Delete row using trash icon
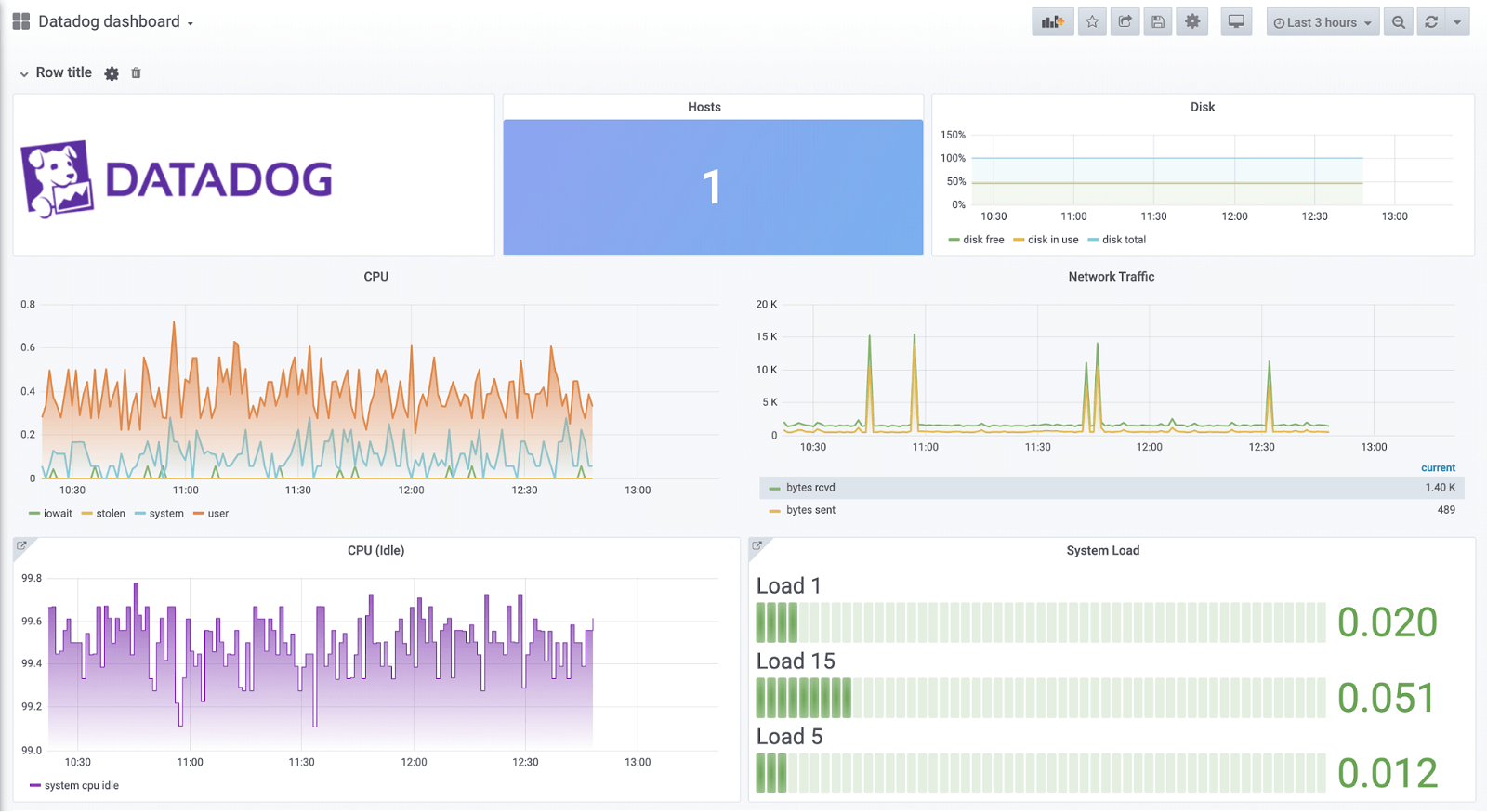This screenshot has height=812, width=1487. (136, 73)
